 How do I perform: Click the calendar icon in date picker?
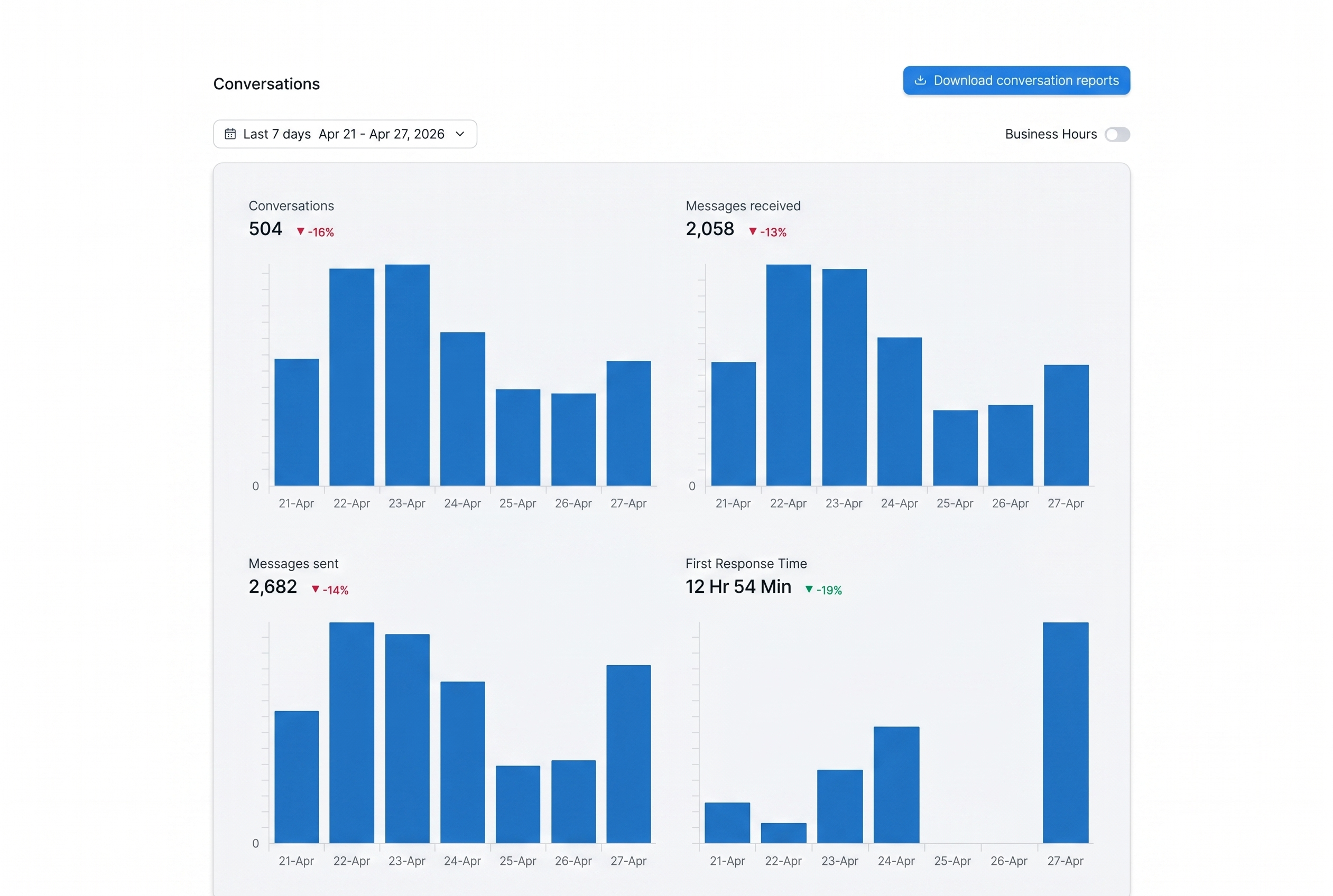point(230,134)
